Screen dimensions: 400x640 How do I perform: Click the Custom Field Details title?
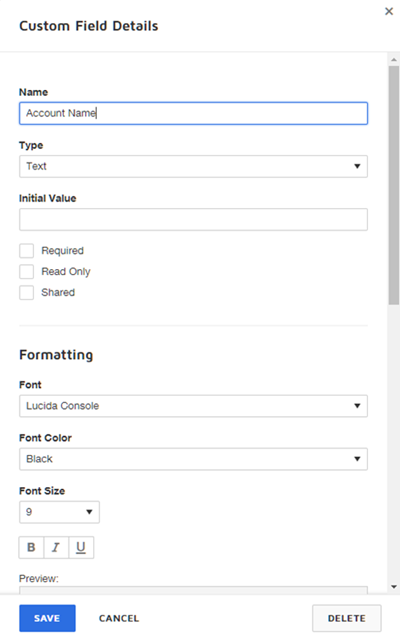89,26
